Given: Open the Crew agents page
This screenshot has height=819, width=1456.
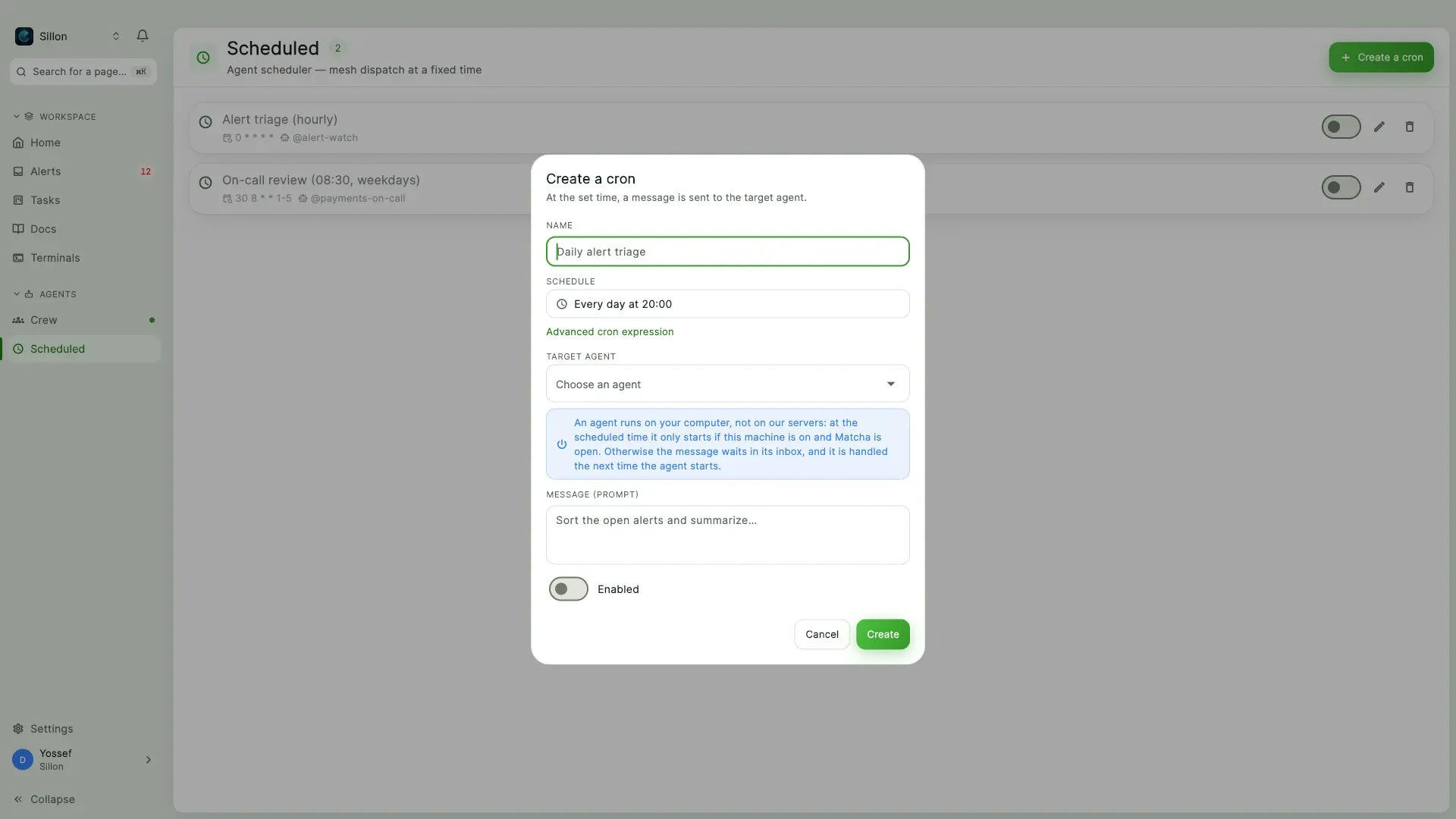Looking at the screenshot, I should [82, 320].
